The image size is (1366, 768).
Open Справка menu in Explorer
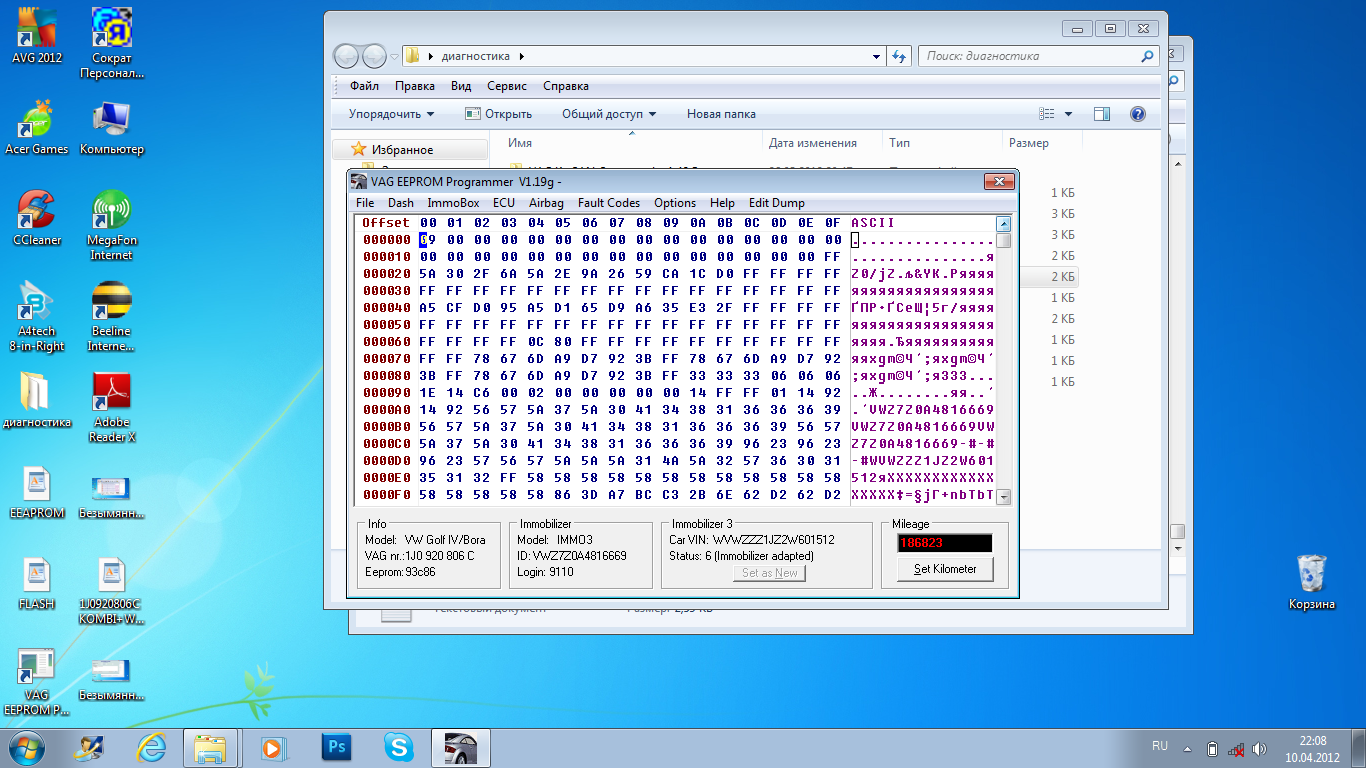tap(566, 86)
